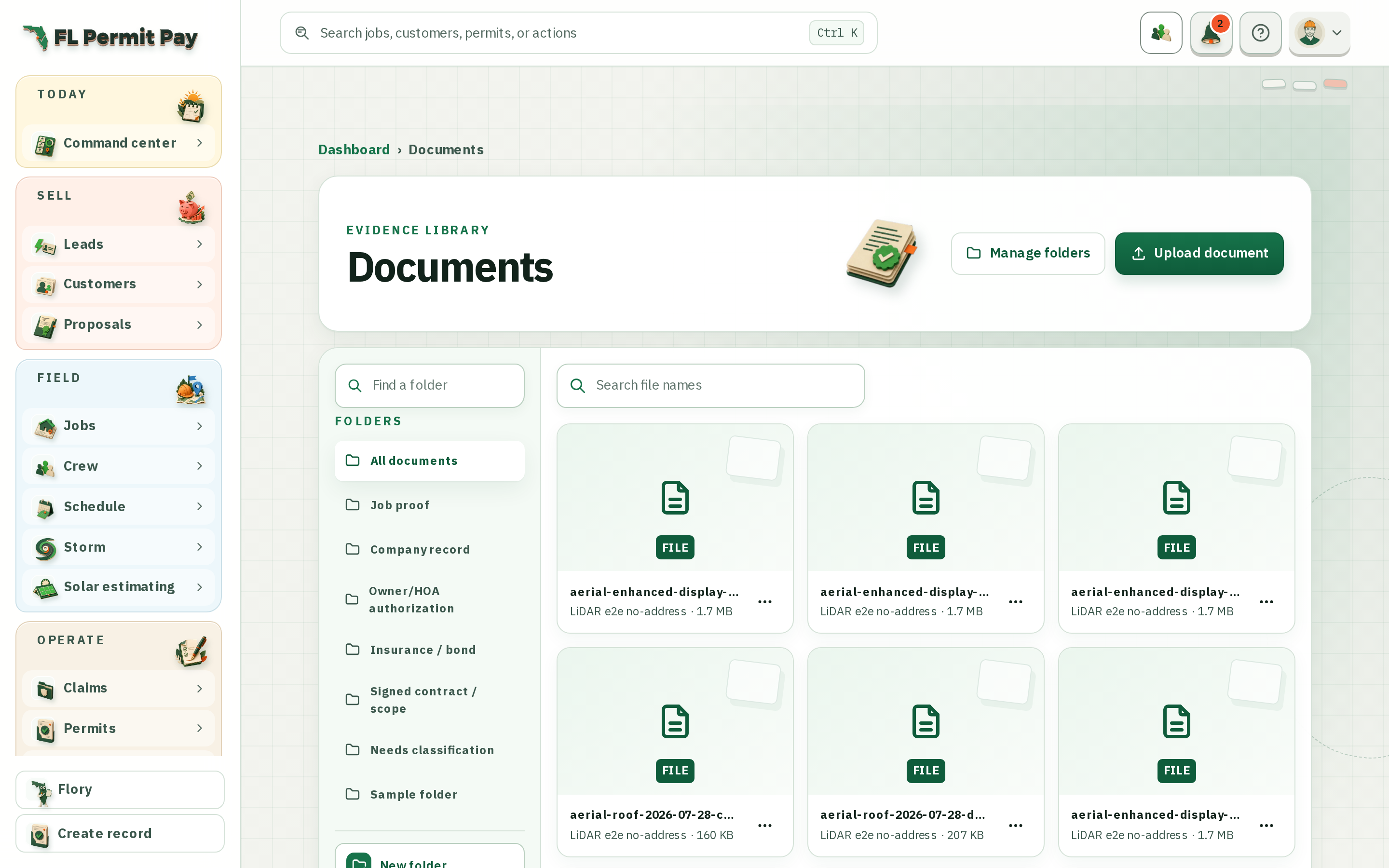This screenshot has height=868, width=1389.
Task: Open options menu for aerial-roof 207 KB file
Action: coord(1016,826)
